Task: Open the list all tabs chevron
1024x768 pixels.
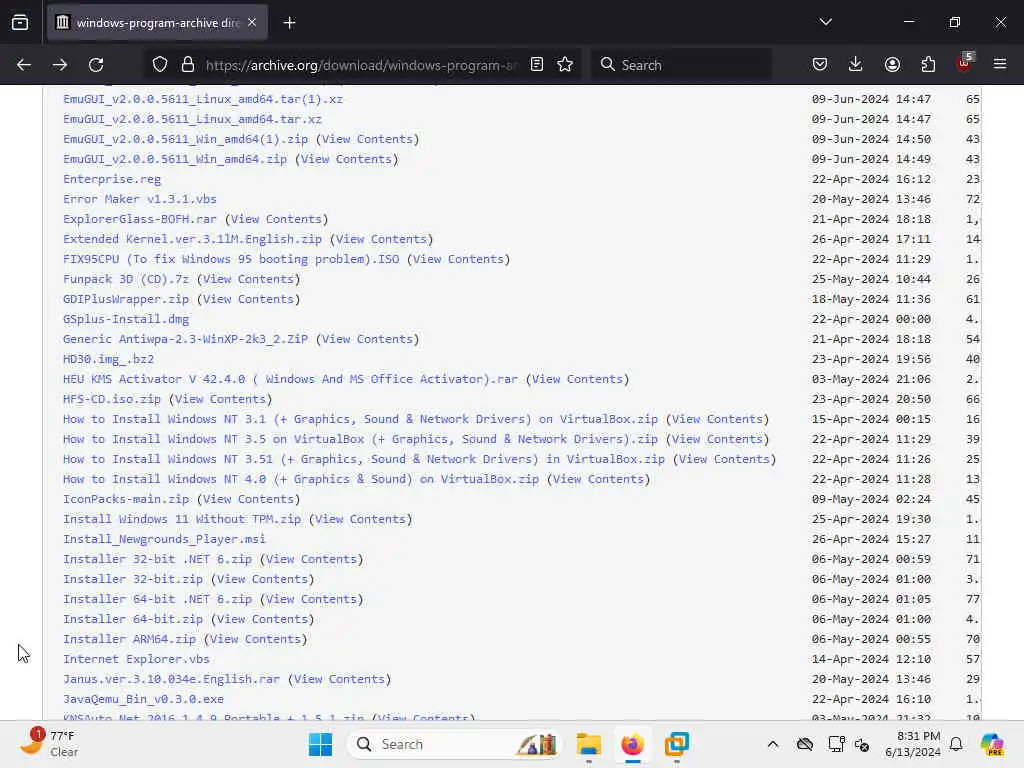Action: pos(825,22)
